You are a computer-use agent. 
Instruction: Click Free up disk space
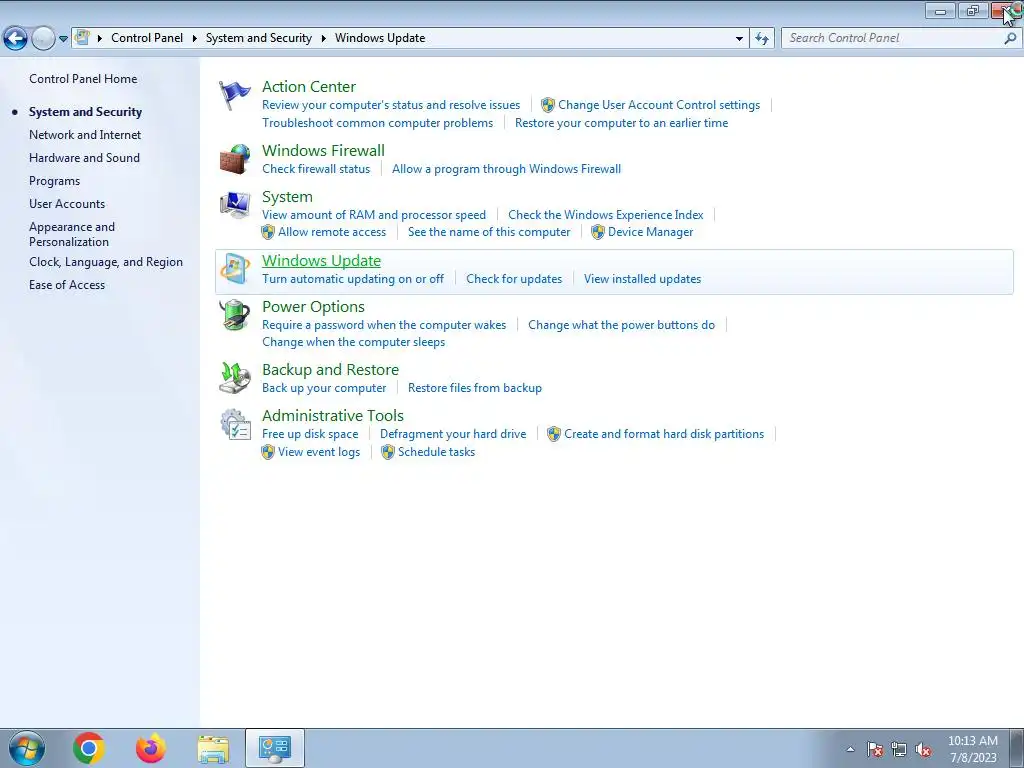click(310, 434)
